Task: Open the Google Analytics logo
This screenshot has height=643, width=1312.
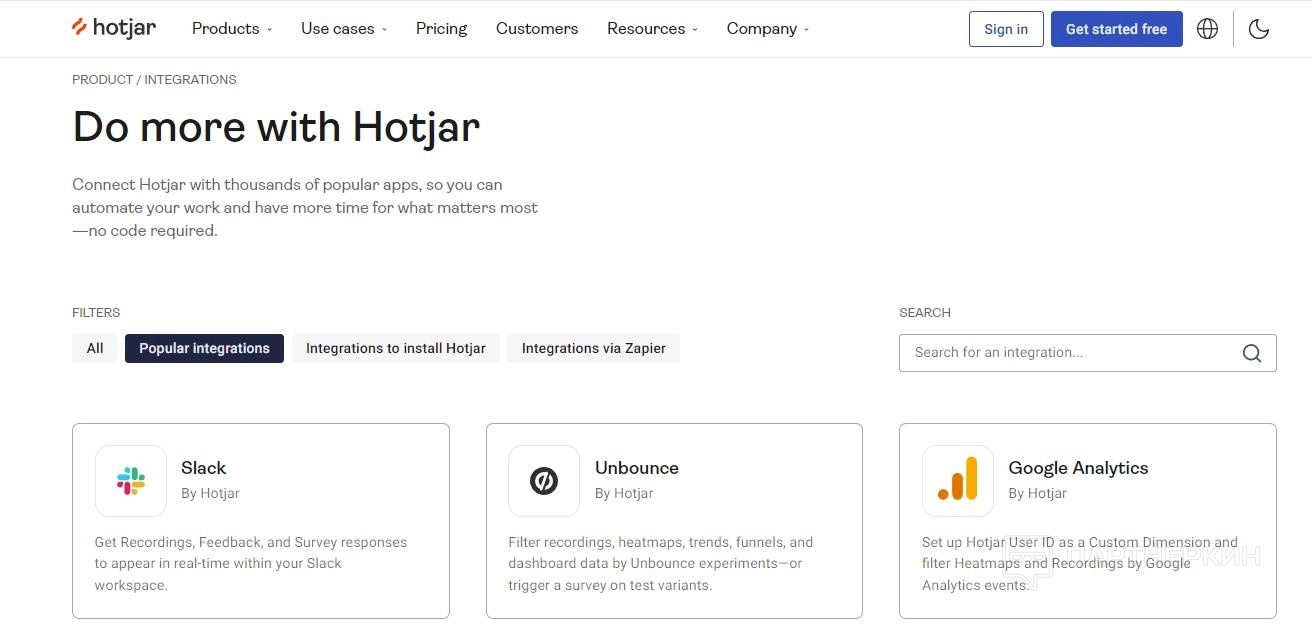Action: coord(958,481)
